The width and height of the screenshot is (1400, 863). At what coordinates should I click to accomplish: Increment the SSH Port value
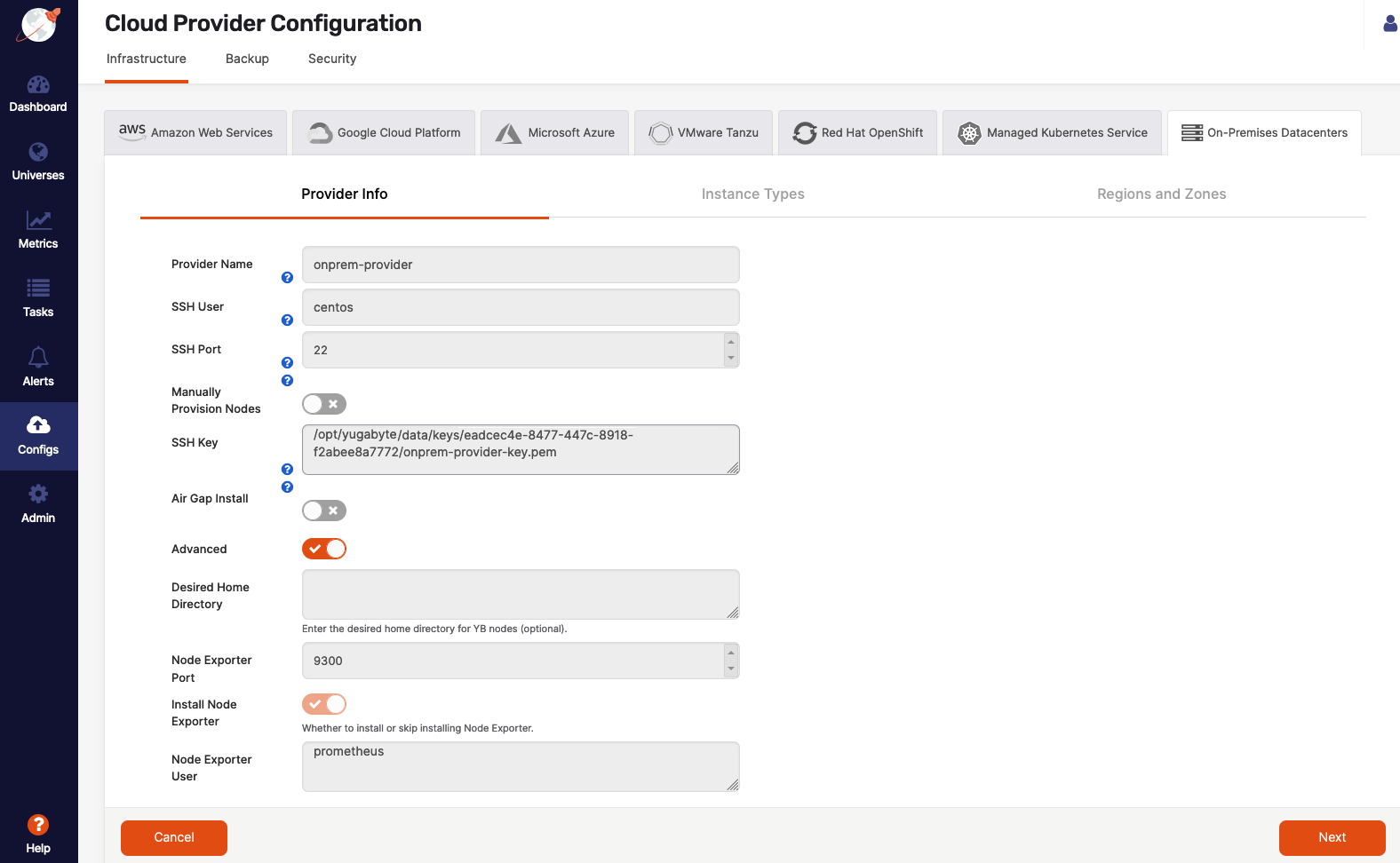(x=731, y=342)
